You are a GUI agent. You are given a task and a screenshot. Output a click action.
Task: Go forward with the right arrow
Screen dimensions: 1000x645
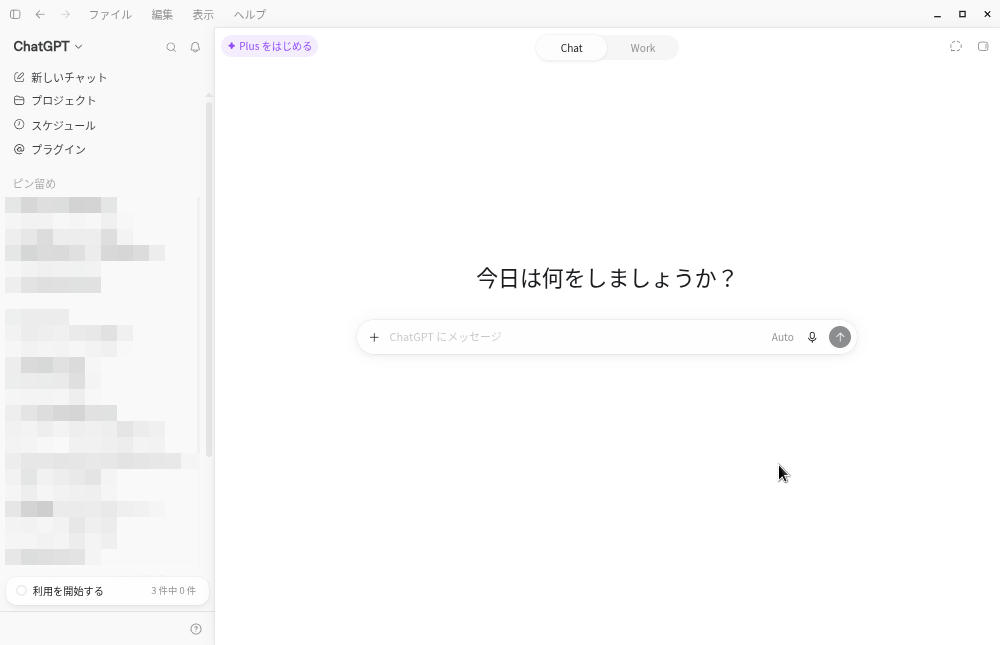coord(65,14)
